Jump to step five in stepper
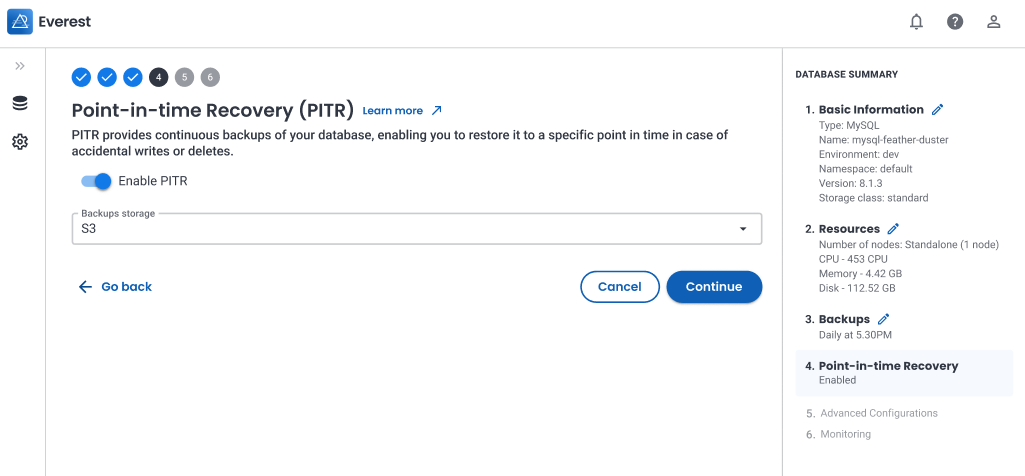The width and height of the screenshot is (1025, 476). [184, 77]
